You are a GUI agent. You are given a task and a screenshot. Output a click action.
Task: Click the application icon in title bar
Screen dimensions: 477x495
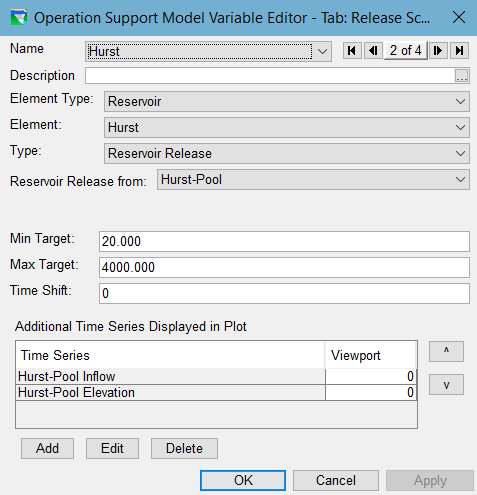pos(19,18)
